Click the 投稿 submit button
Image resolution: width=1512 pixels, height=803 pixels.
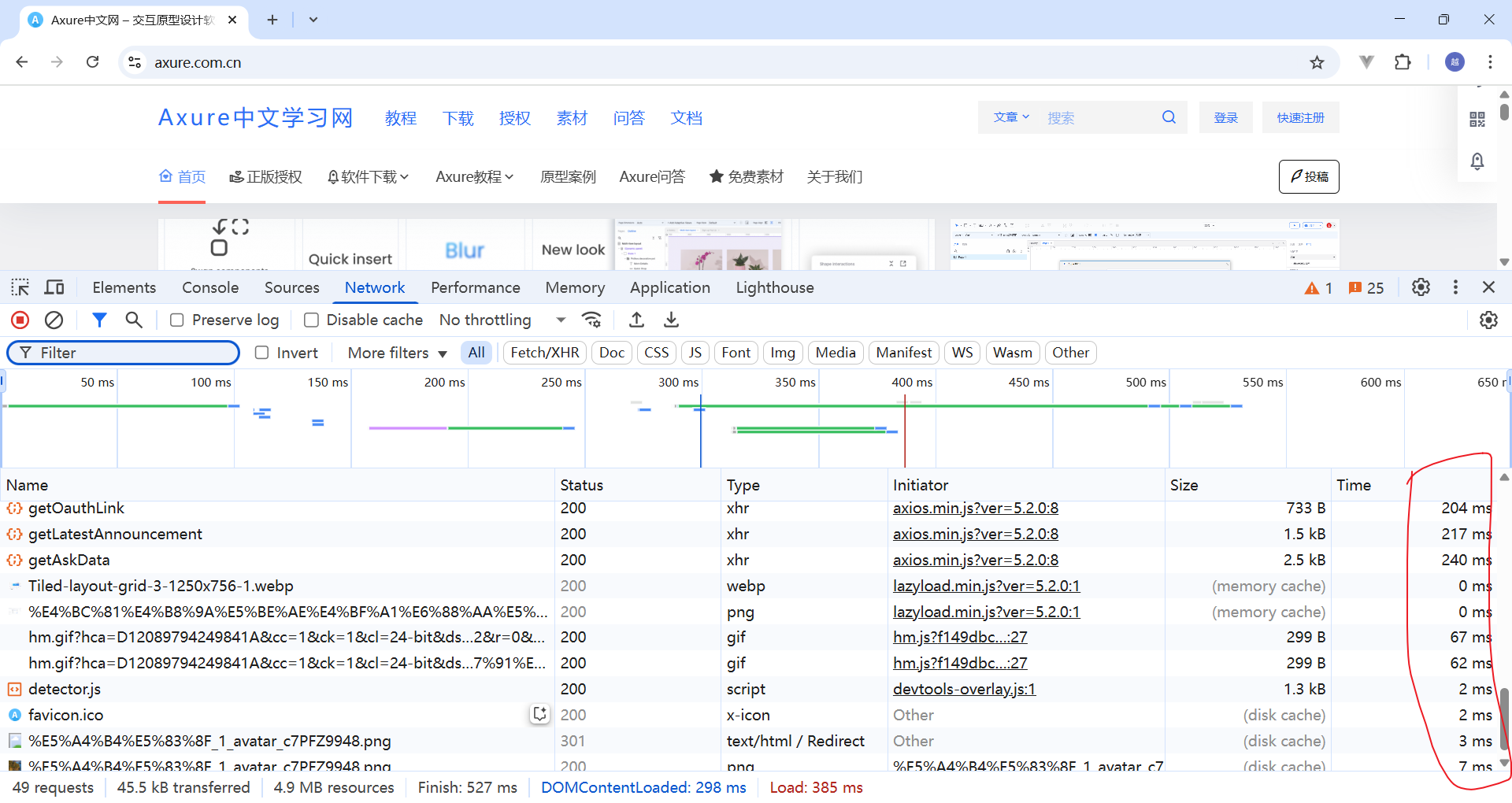[x=1309, y=176]
